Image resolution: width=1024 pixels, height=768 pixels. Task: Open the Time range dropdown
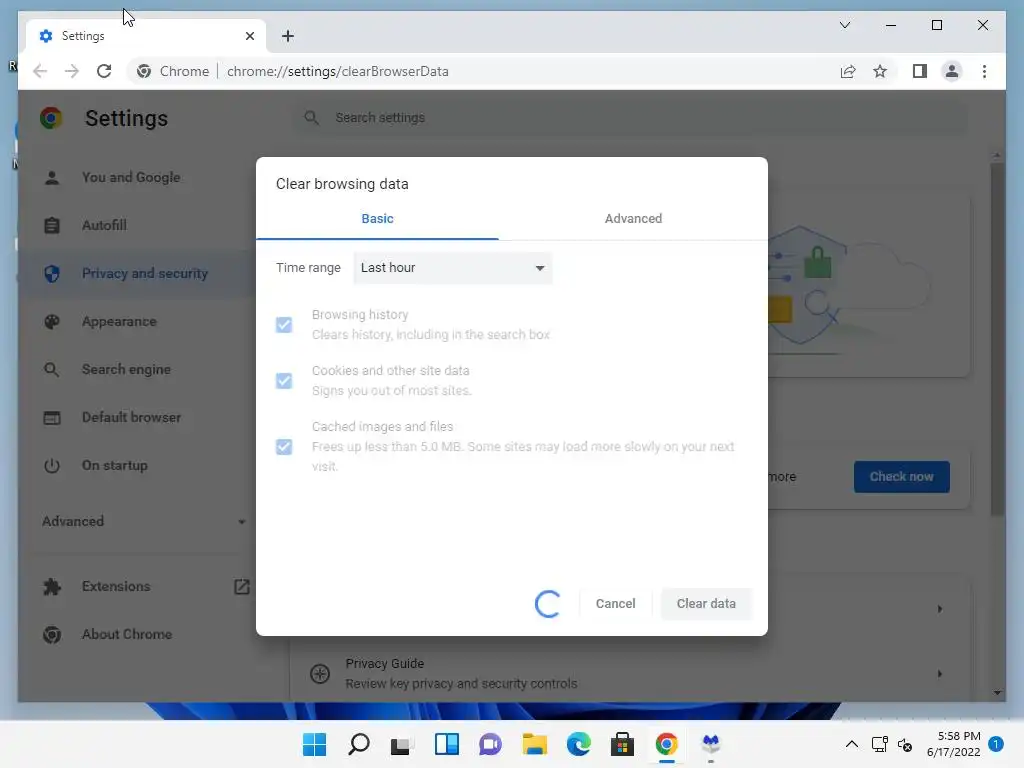(x=453, y=268)
